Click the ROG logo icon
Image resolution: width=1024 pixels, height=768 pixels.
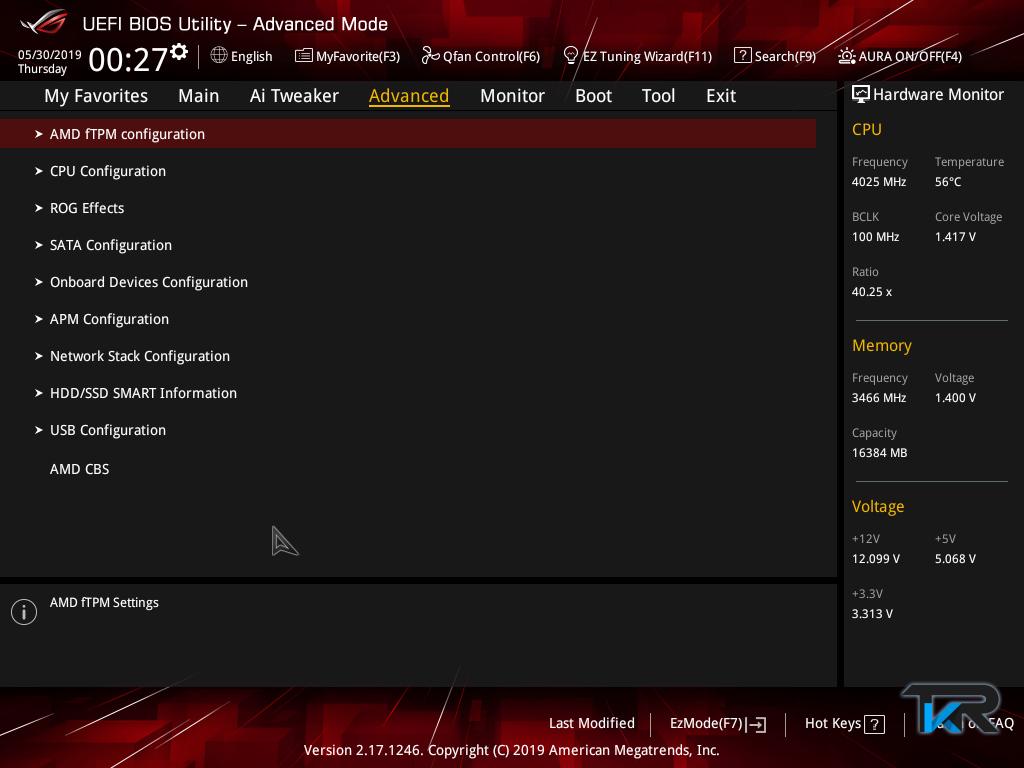pos(44,22)
